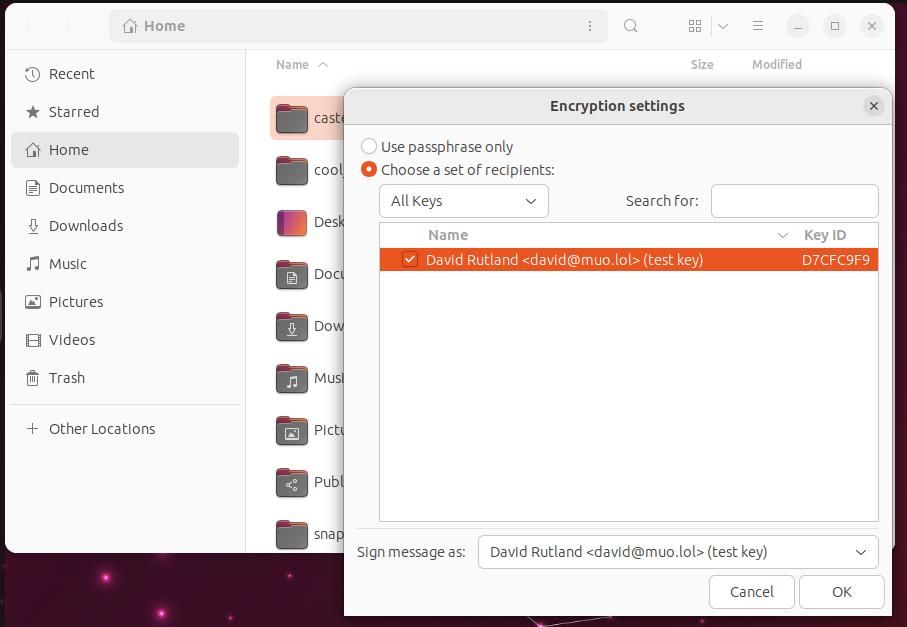
Task: Select the Choose a set of recipients option
Action: (x=368, y=170)
